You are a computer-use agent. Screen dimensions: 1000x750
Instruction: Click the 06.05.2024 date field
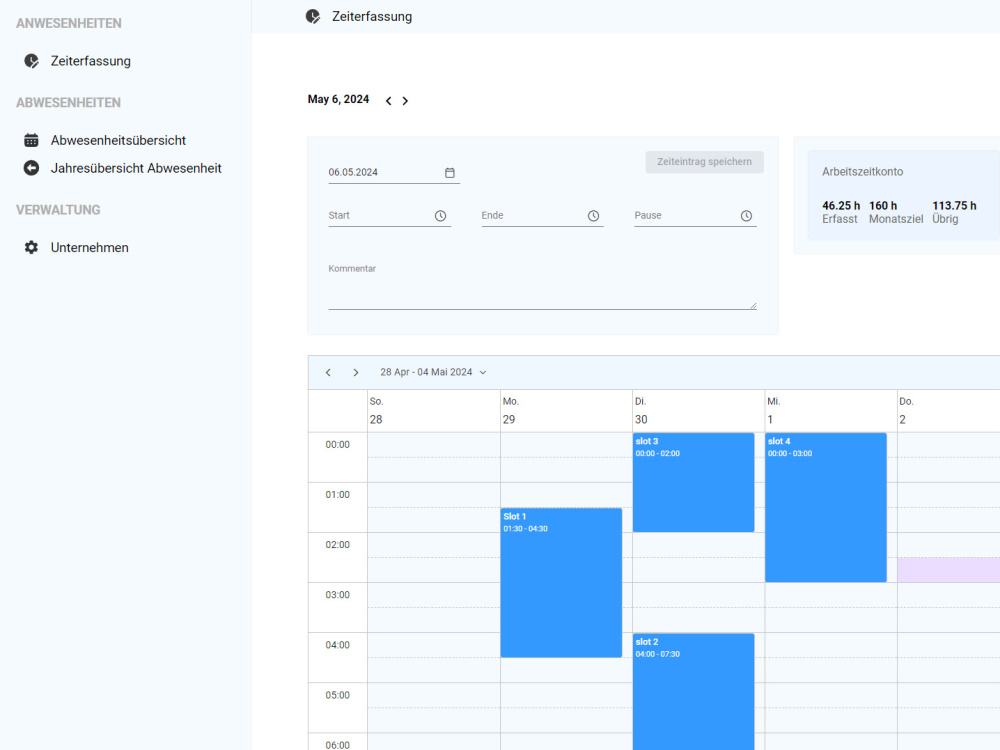pyautogui.click(x=393, y=173)
